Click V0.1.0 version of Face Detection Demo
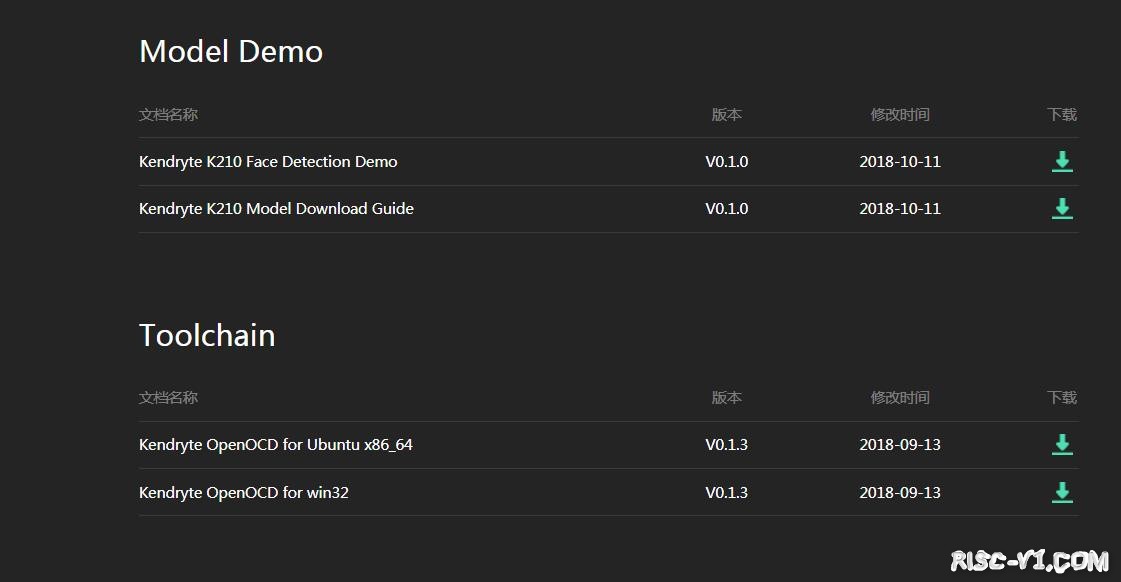This screenshot has width=1121, height=582. click(726, 161)
